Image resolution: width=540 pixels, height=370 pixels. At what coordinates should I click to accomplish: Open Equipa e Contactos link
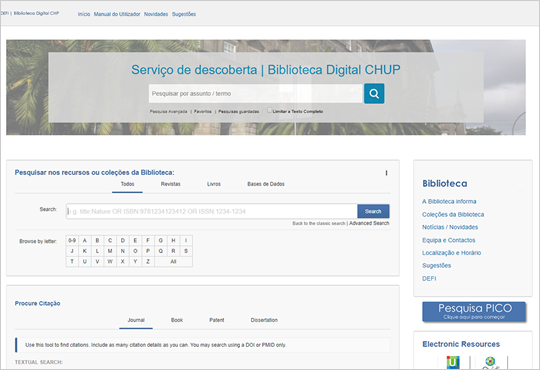click(448, 240)
